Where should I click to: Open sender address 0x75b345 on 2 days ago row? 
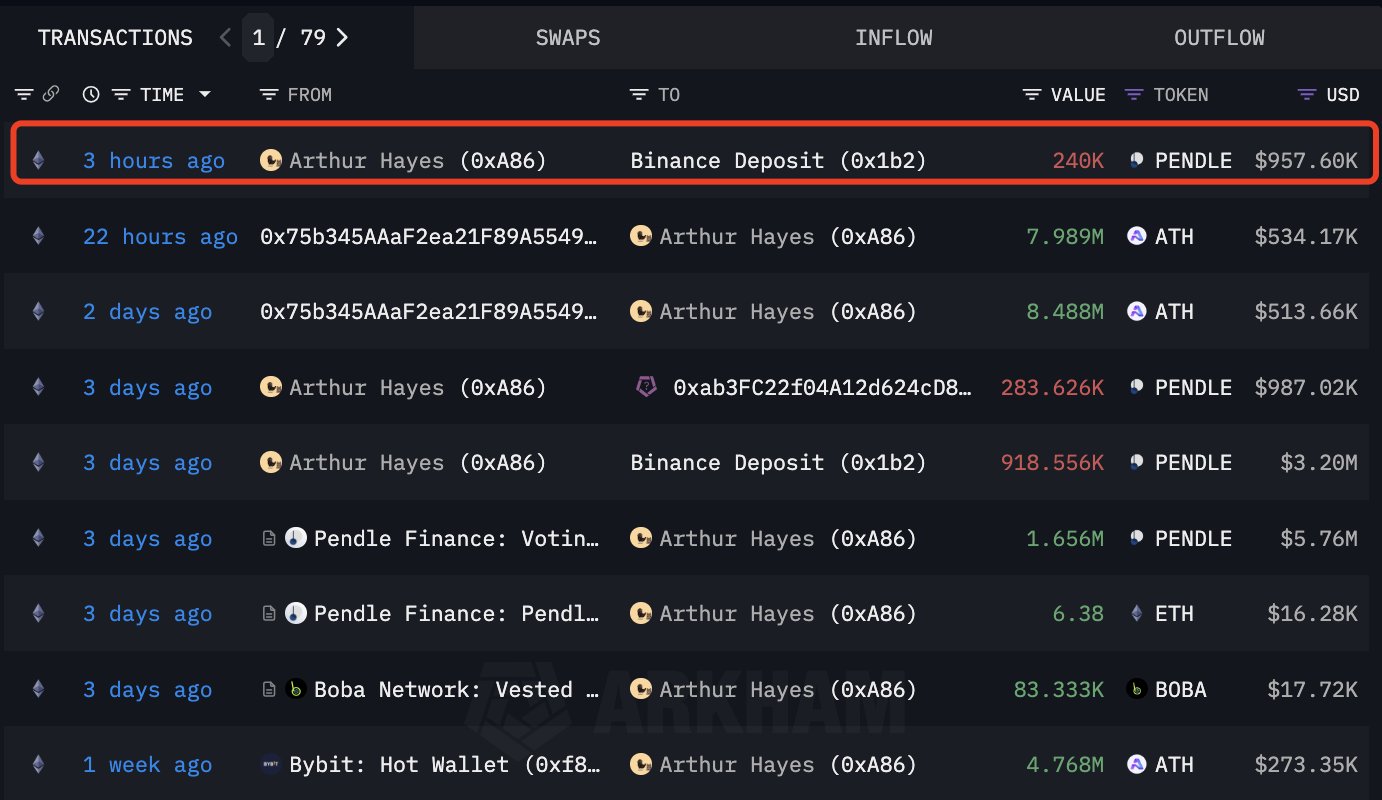click(x=429, y=312)
